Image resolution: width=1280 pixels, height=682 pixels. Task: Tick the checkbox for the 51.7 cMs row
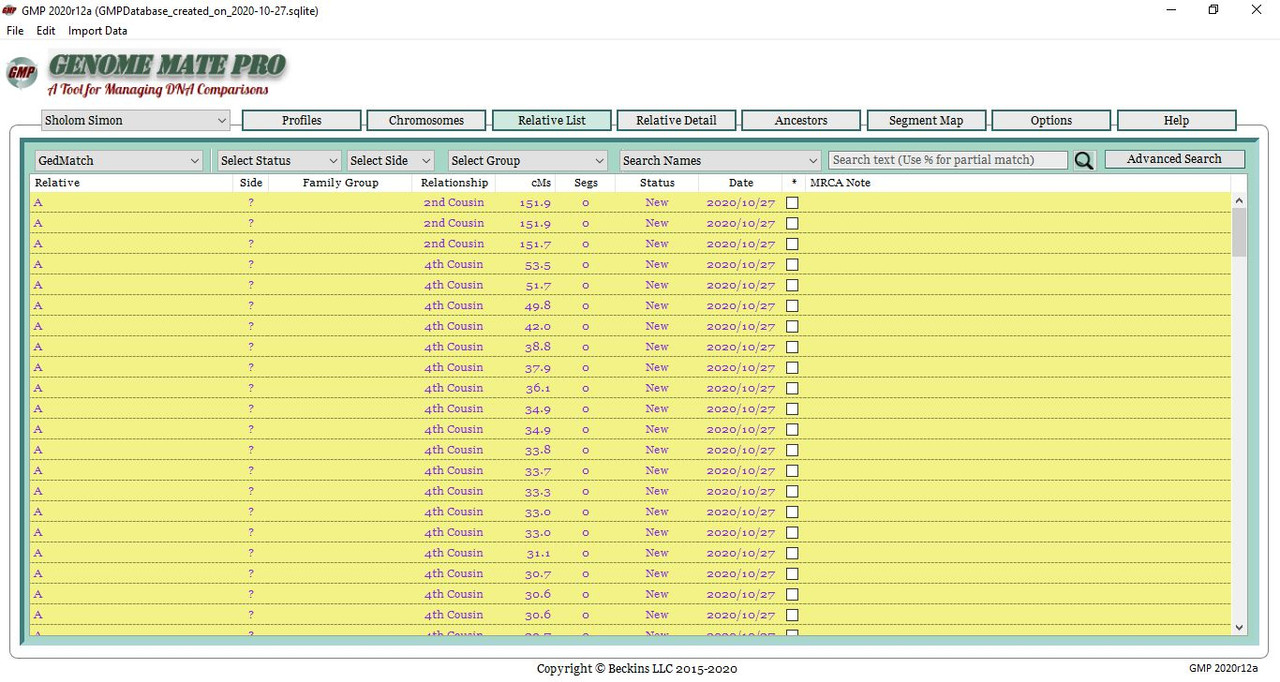tap(792, 285)
